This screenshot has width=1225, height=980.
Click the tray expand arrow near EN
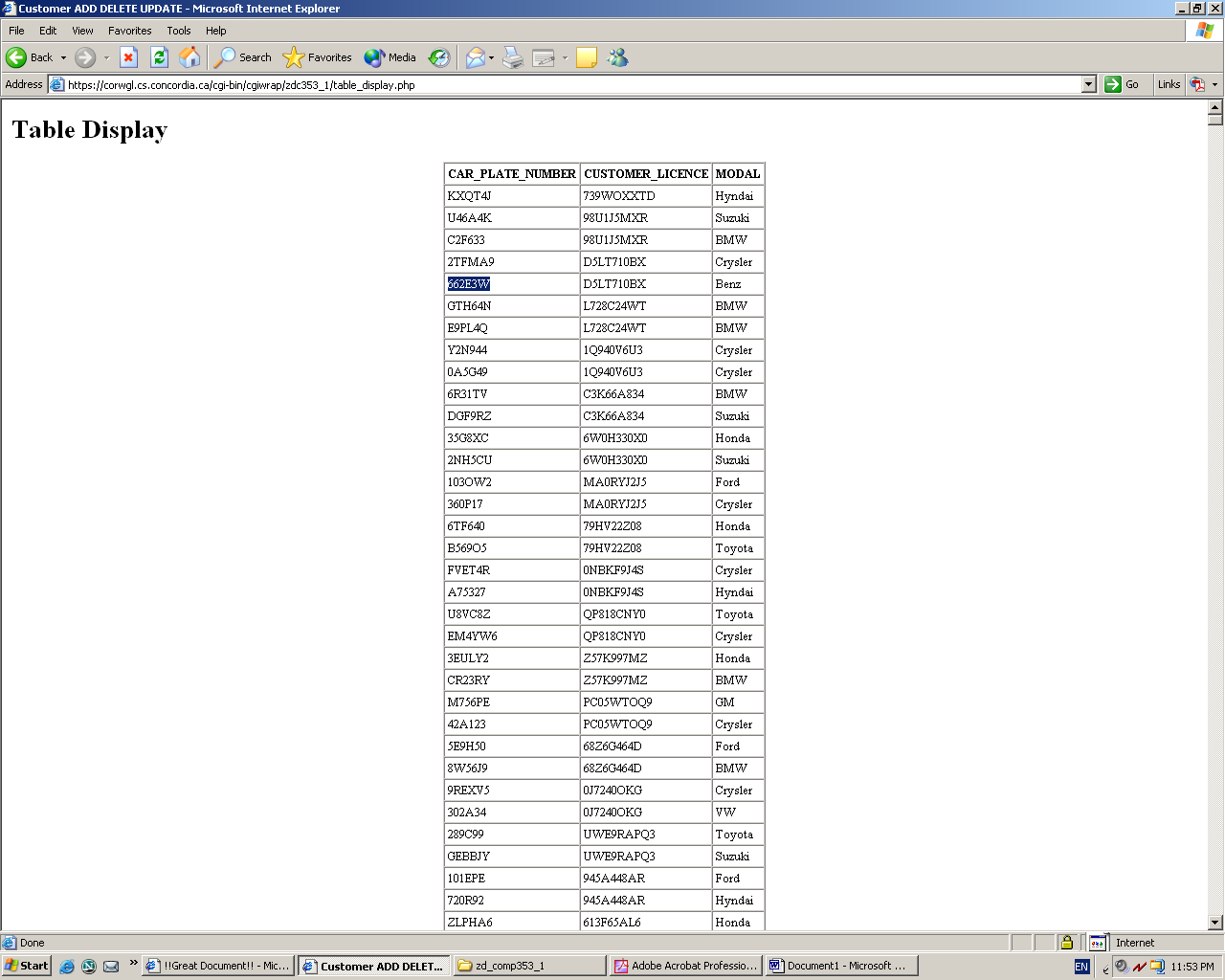pyautogui.click(x=1105, y=969)
